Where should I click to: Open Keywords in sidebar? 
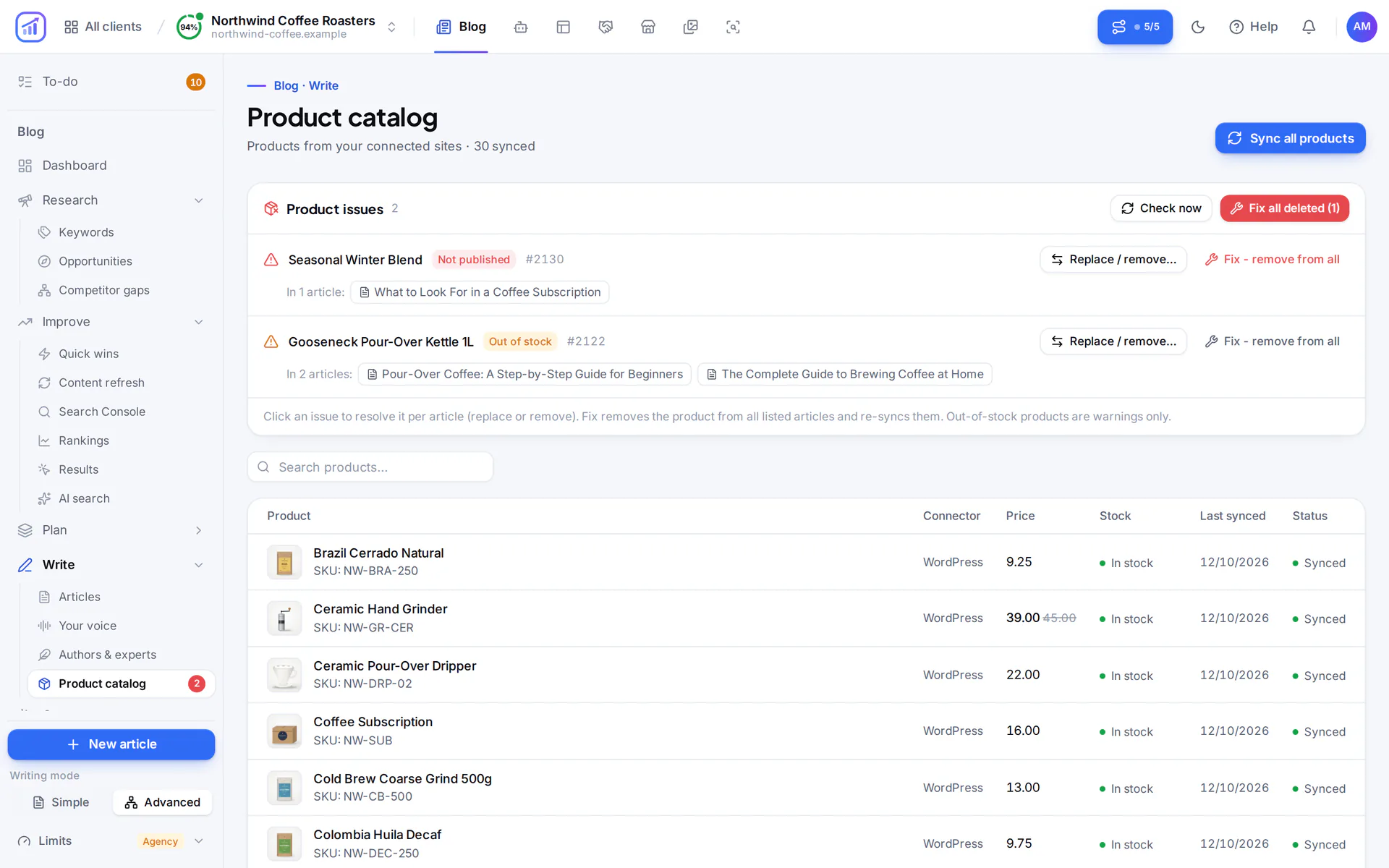pyautogui.click(x=121, y=232)
